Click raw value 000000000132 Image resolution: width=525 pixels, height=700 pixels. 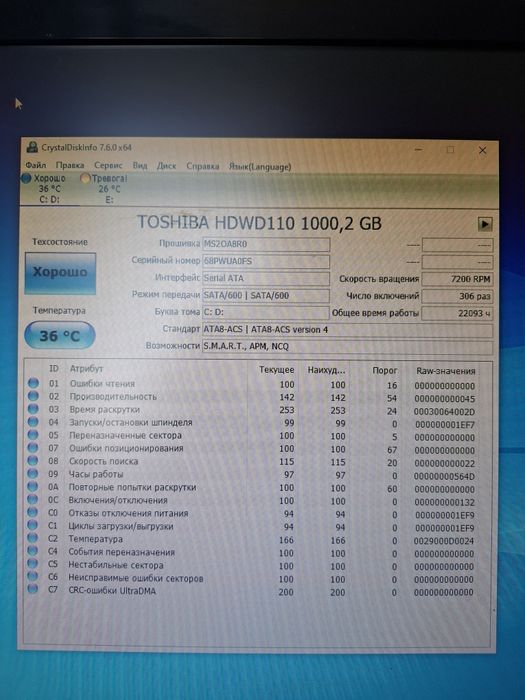pos(444,502)
